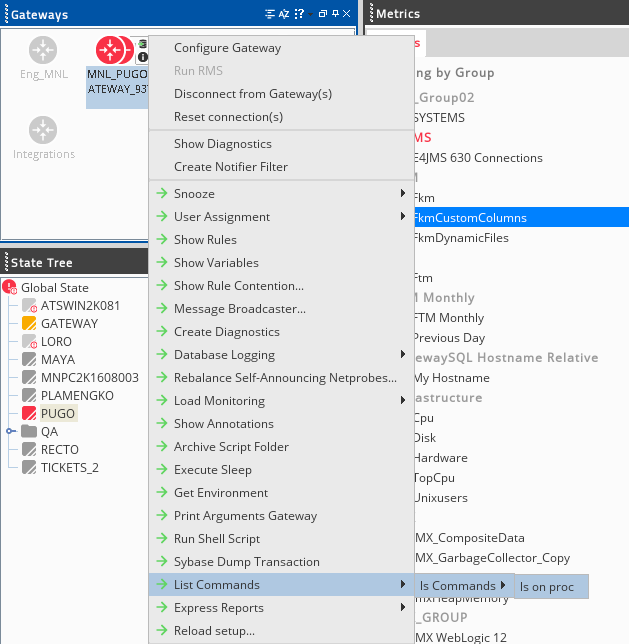Choose Reload setup... from the menu
Screen dimensions: 629x644
(214, 631)
